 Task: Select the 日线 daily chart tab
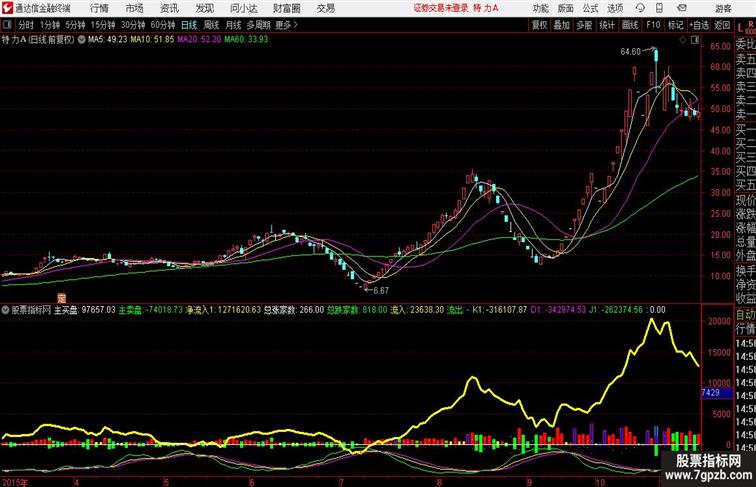click(x=189, y=25)
